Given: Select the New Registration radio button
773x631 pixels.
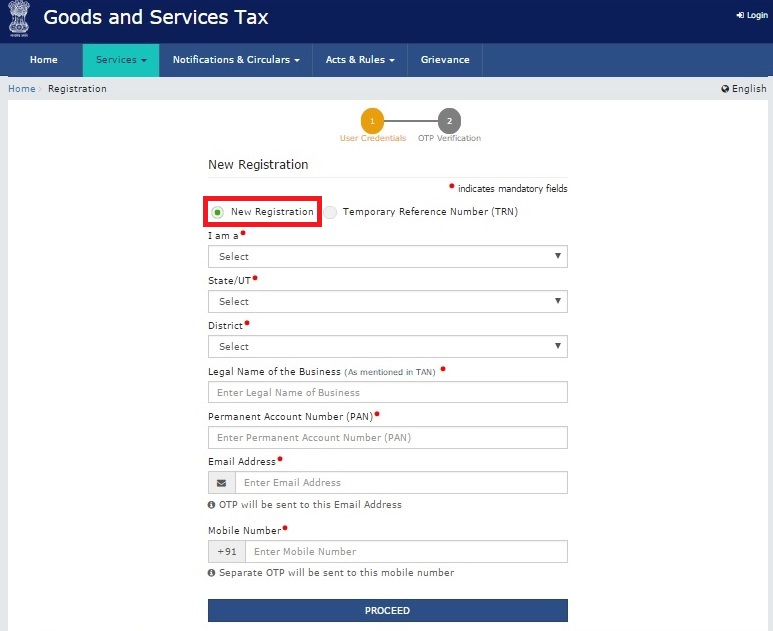Looking at the screenshot, I should click(218, 212).
